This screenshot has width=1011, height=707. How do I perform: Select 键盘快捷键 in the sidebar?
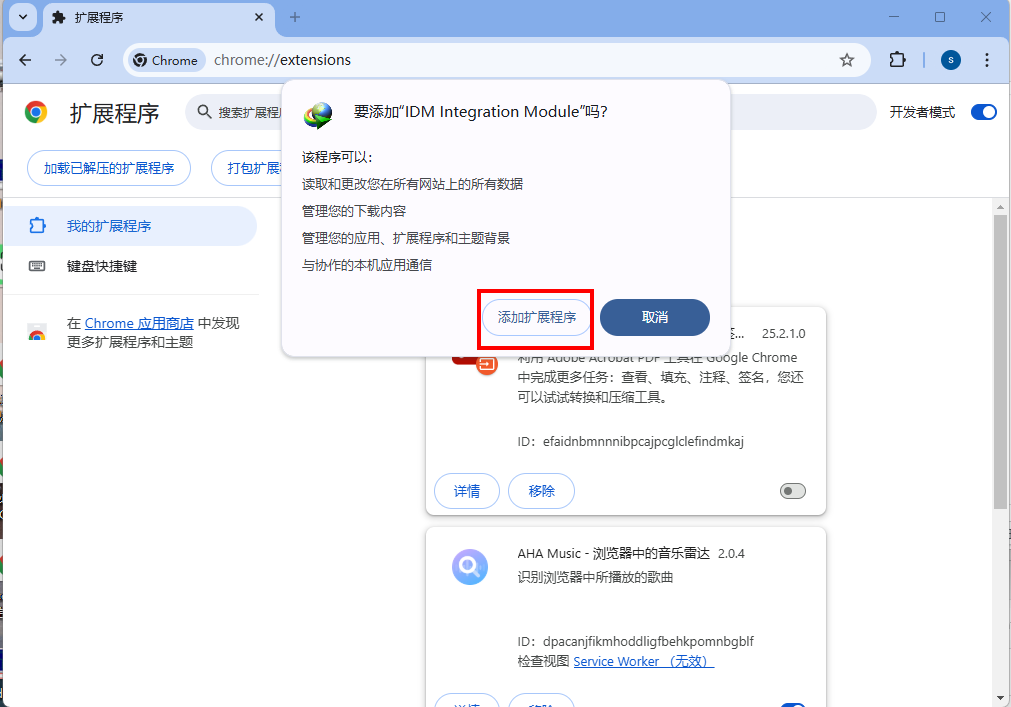pos(130,266)
